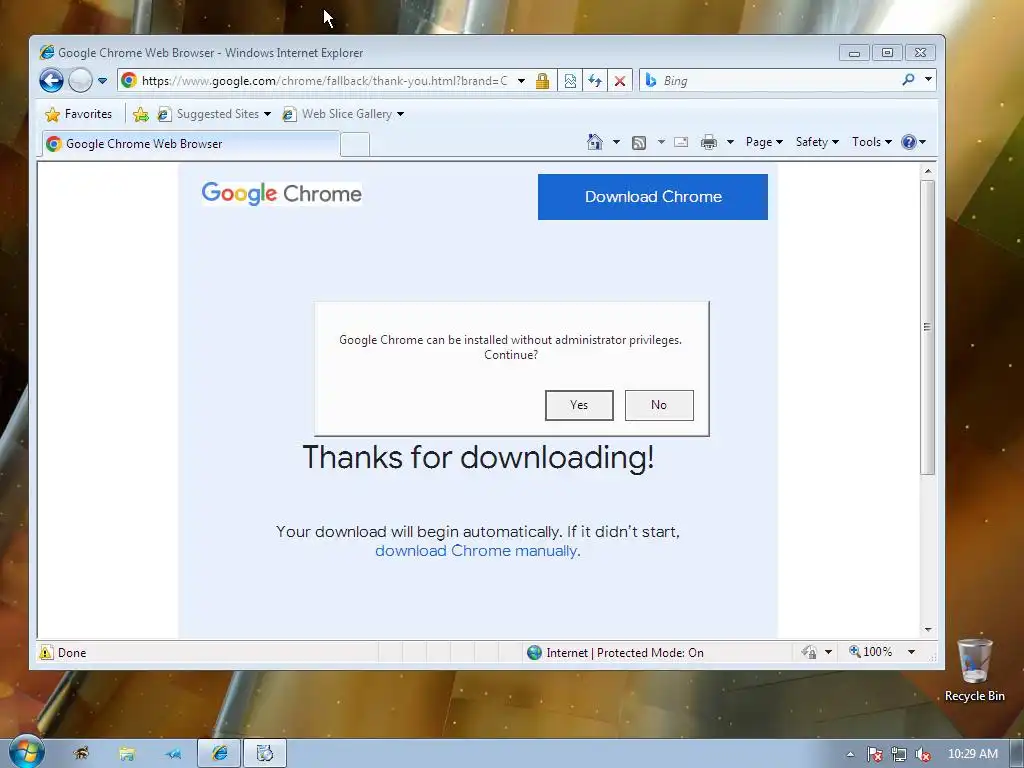Screen dimensions: 1024x768
Task: Click the muted volume tray icon
Action: (x=923, y=754)
